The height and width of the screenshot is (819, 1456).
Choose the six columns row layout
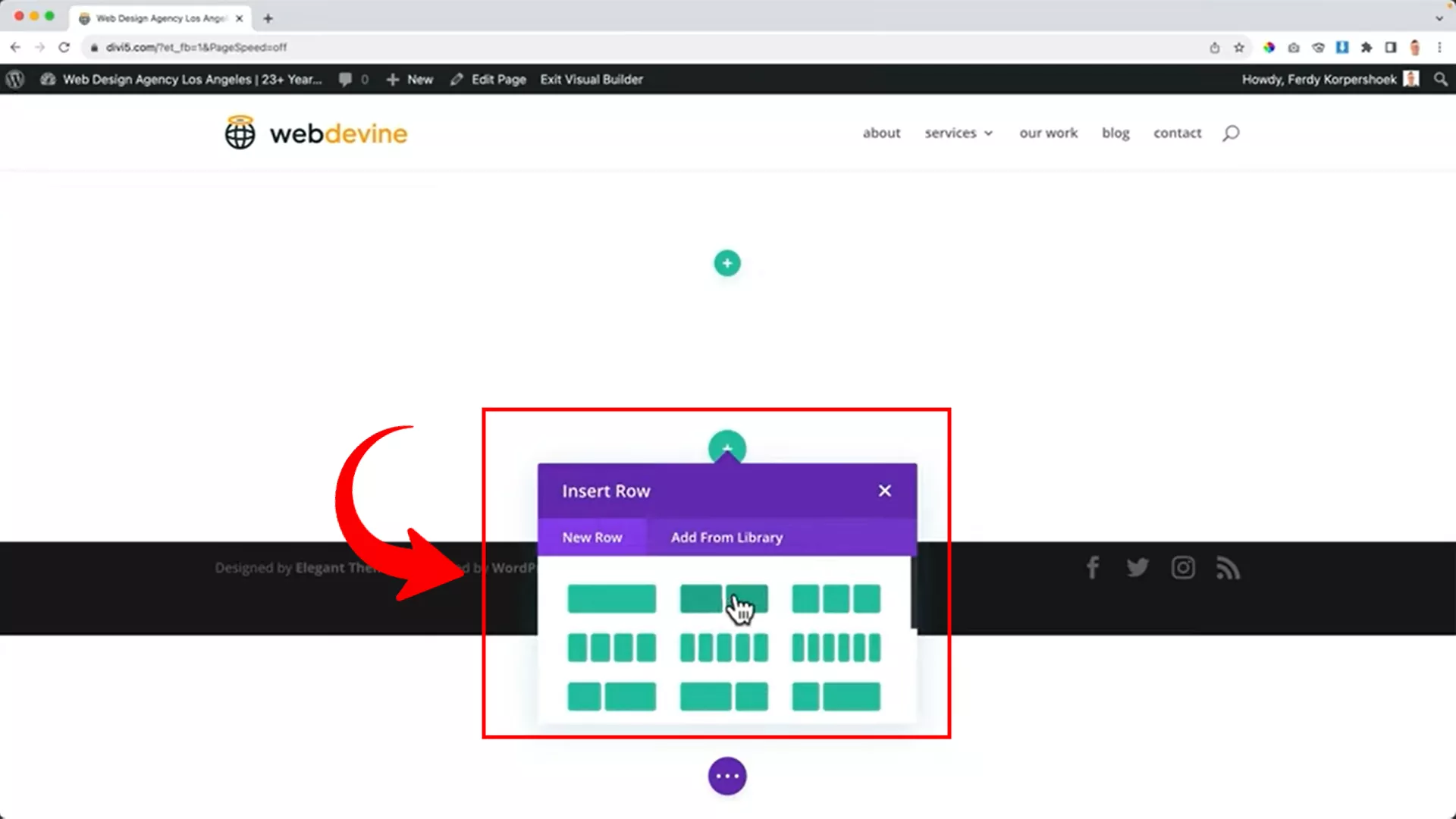tap(836, 648)
